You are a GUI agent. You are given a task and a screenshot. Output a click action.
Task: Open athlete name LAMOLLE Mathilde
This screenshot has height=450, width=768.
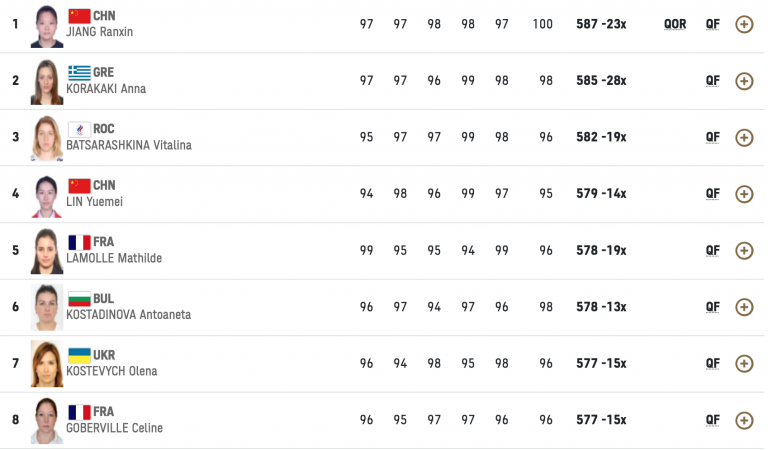[x=113, y=258]
